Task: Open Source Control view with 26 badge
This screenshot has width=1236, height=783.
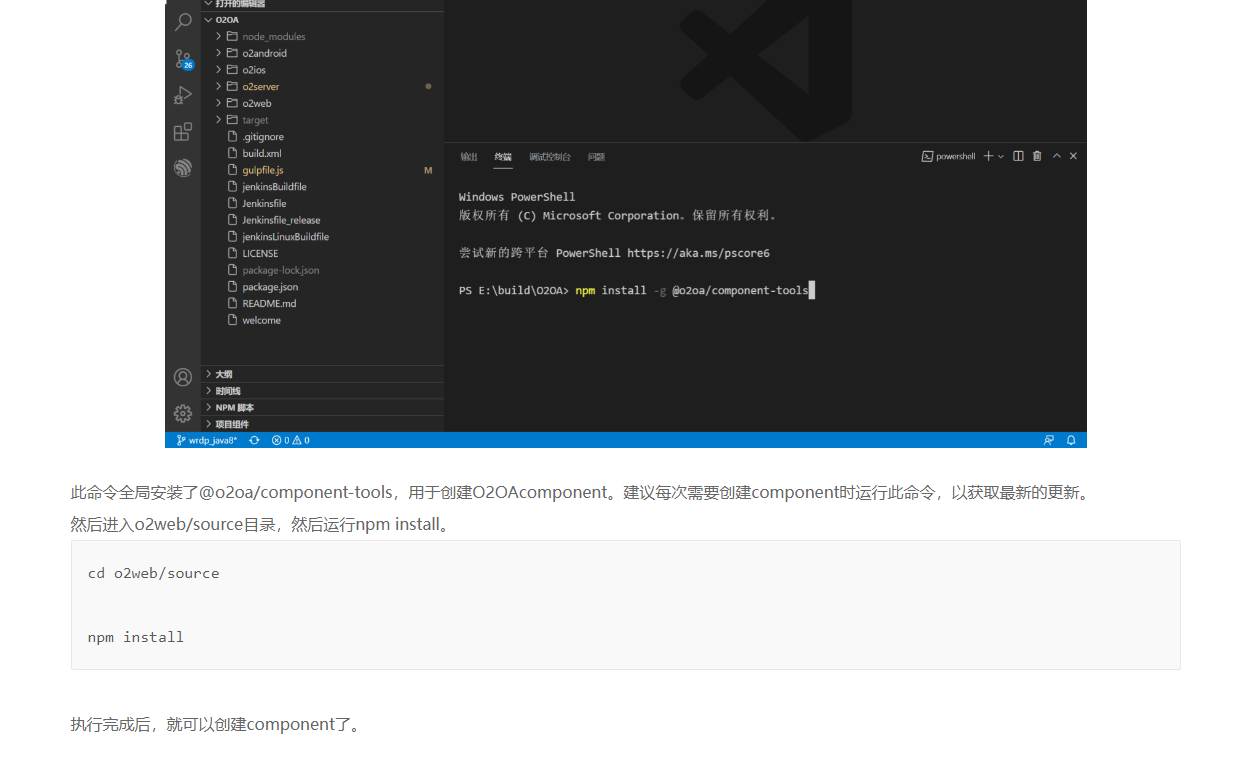Action: [x=183, y=59]
